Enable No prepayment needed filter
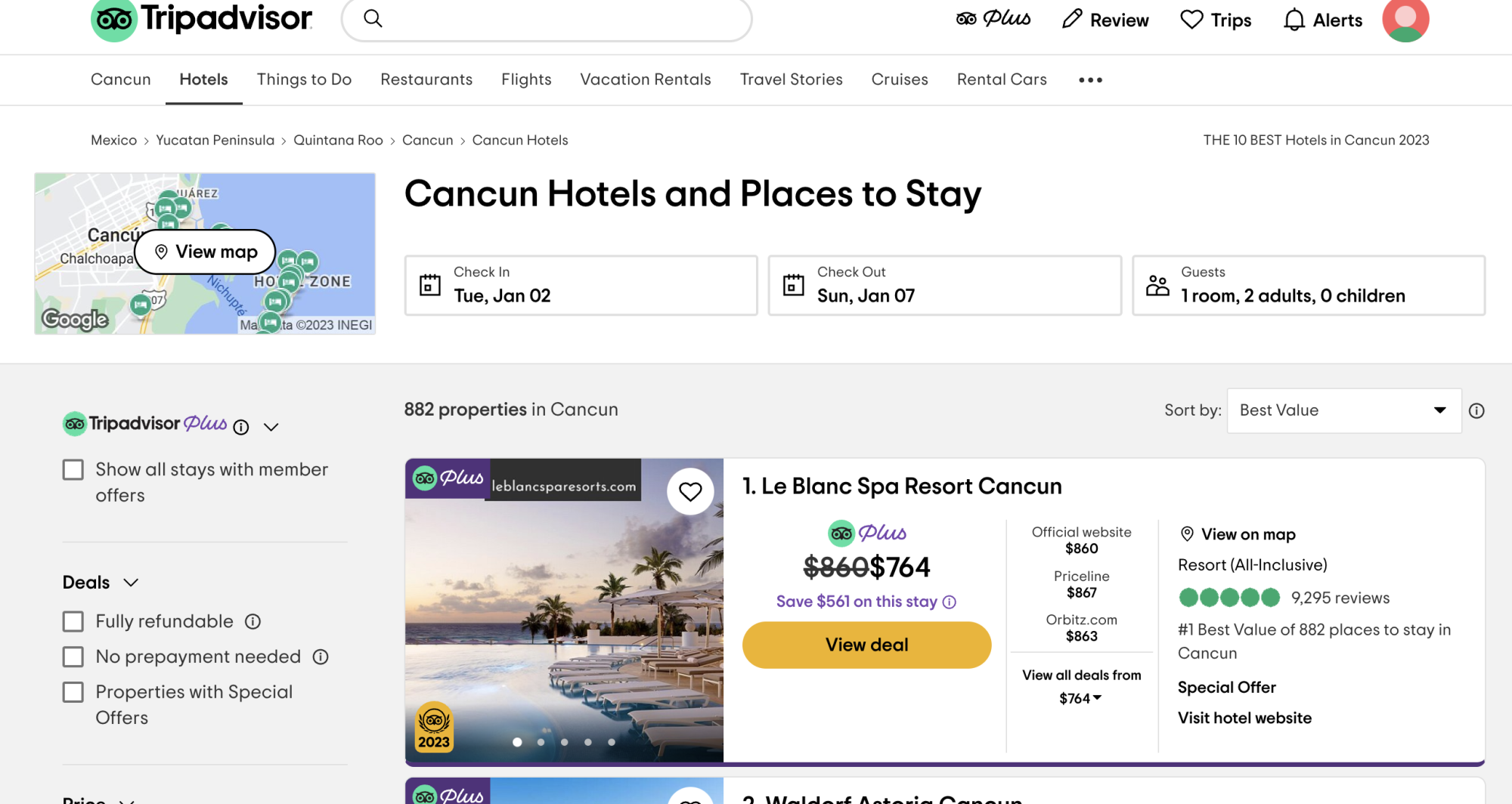This screenshot has width=1512, height=804. coord(73,657)
